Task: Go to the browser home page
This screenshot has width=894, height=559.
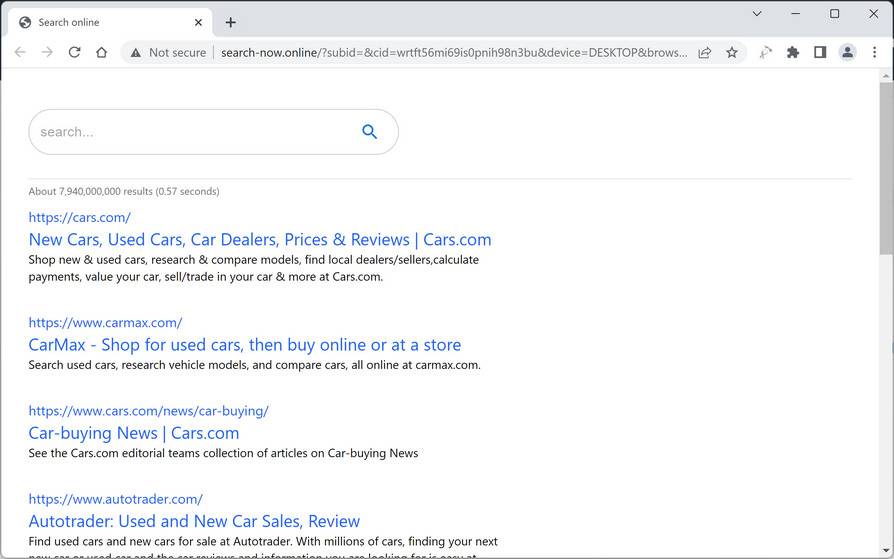Action: coord(101,52)
